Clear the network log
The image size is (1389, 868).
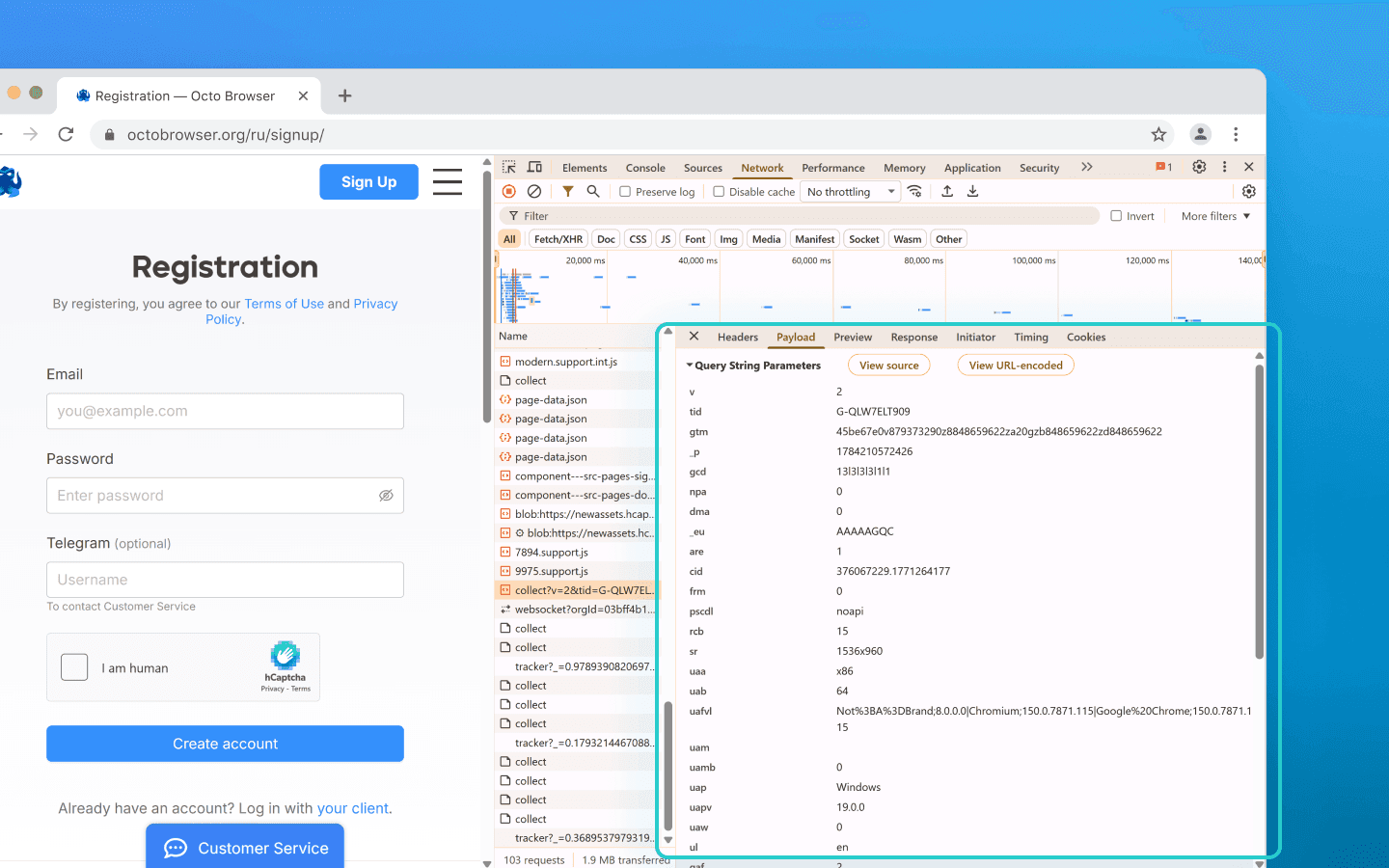coord(534,191)
